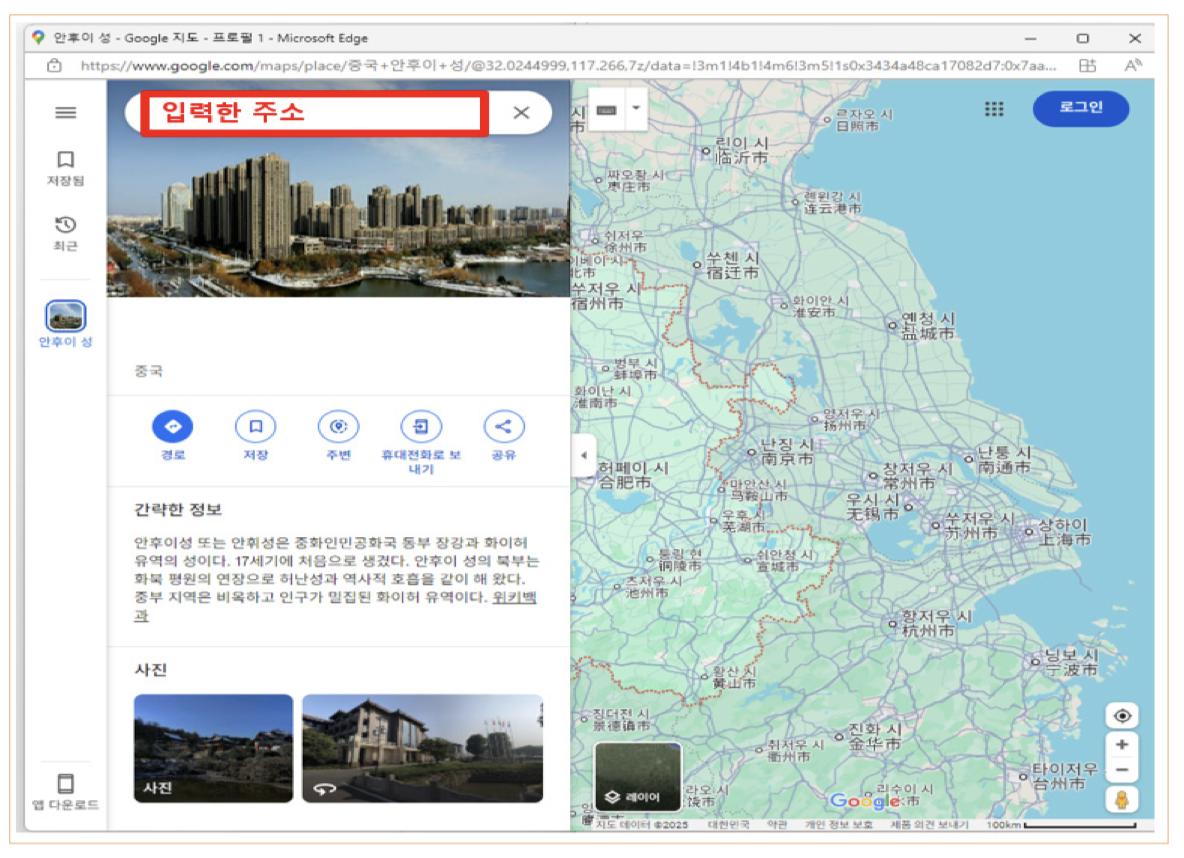The image size is (1184, 858).
Task: Zoom in with the plus button
Action: (x=1122, y=745)
